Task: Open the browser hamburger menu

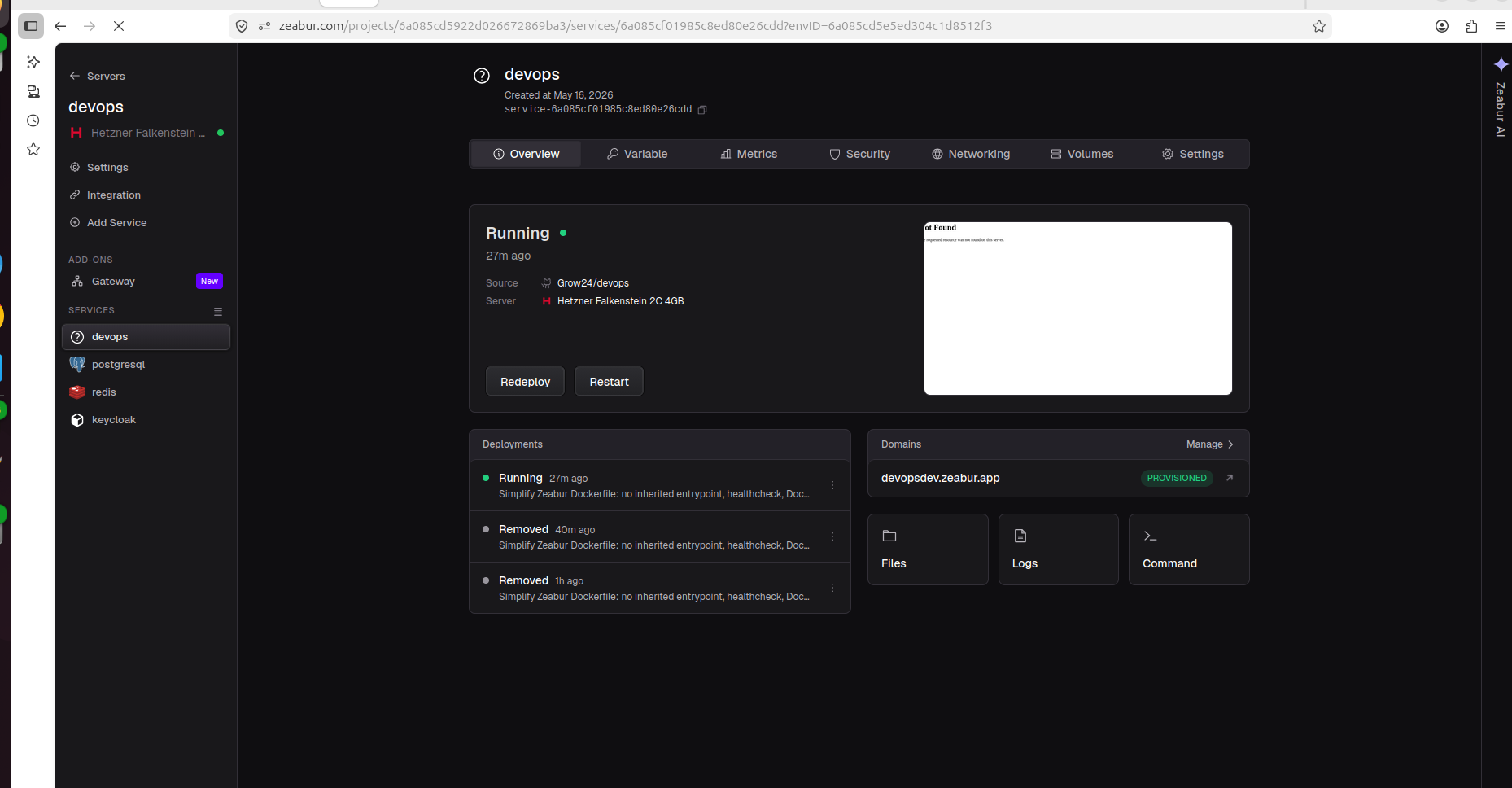Action: (1501, 26)
